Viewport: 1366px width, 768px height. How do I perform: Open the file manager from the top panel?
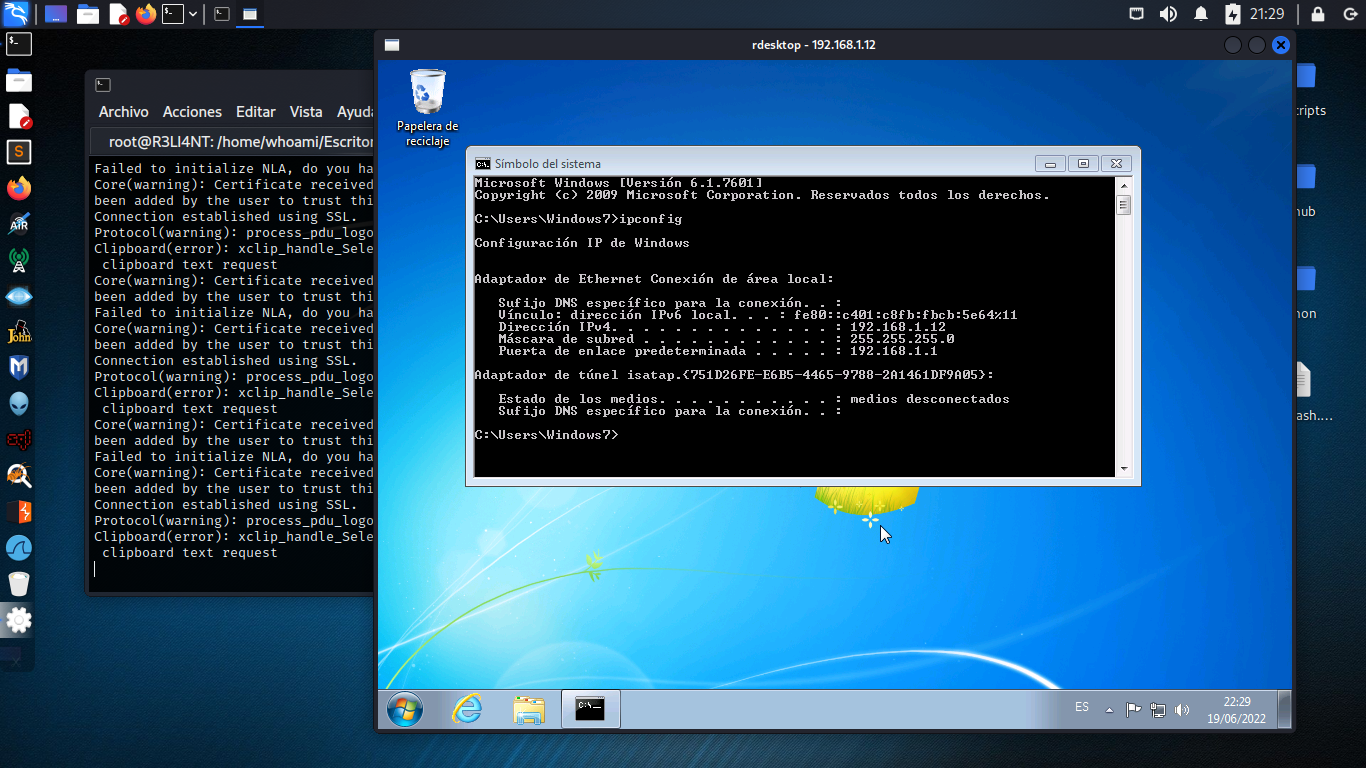point(88,15)
